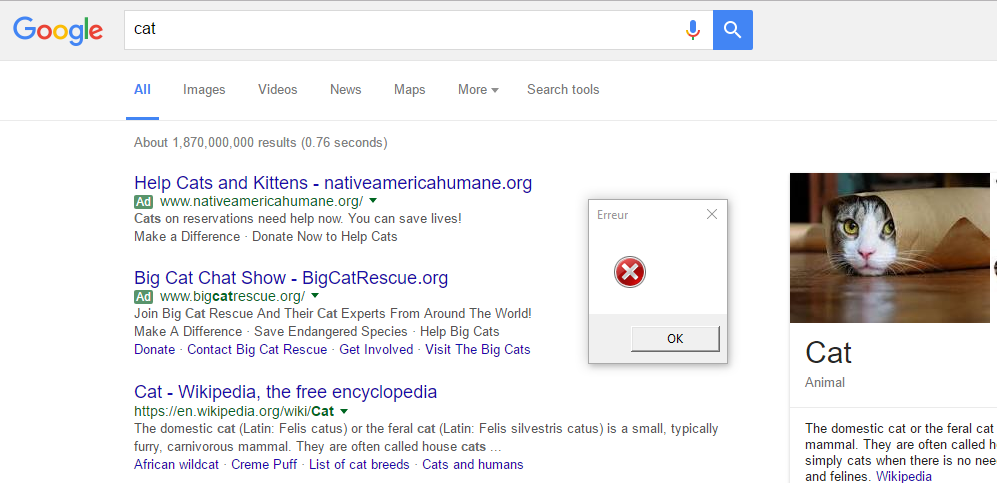
Task: Click the Ad badge for bigcatrescue.org
Action: pyautogui.click(x=144, y=296)
